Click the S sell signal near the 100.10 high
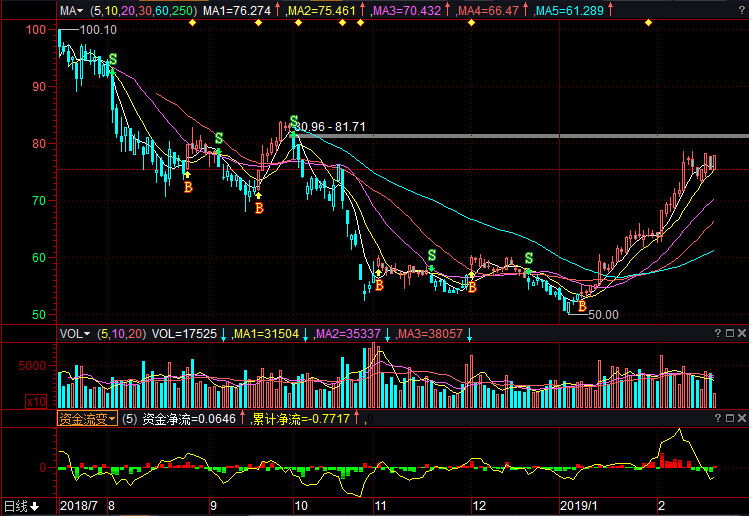This screenshot has height=516, width=749. 113,61
